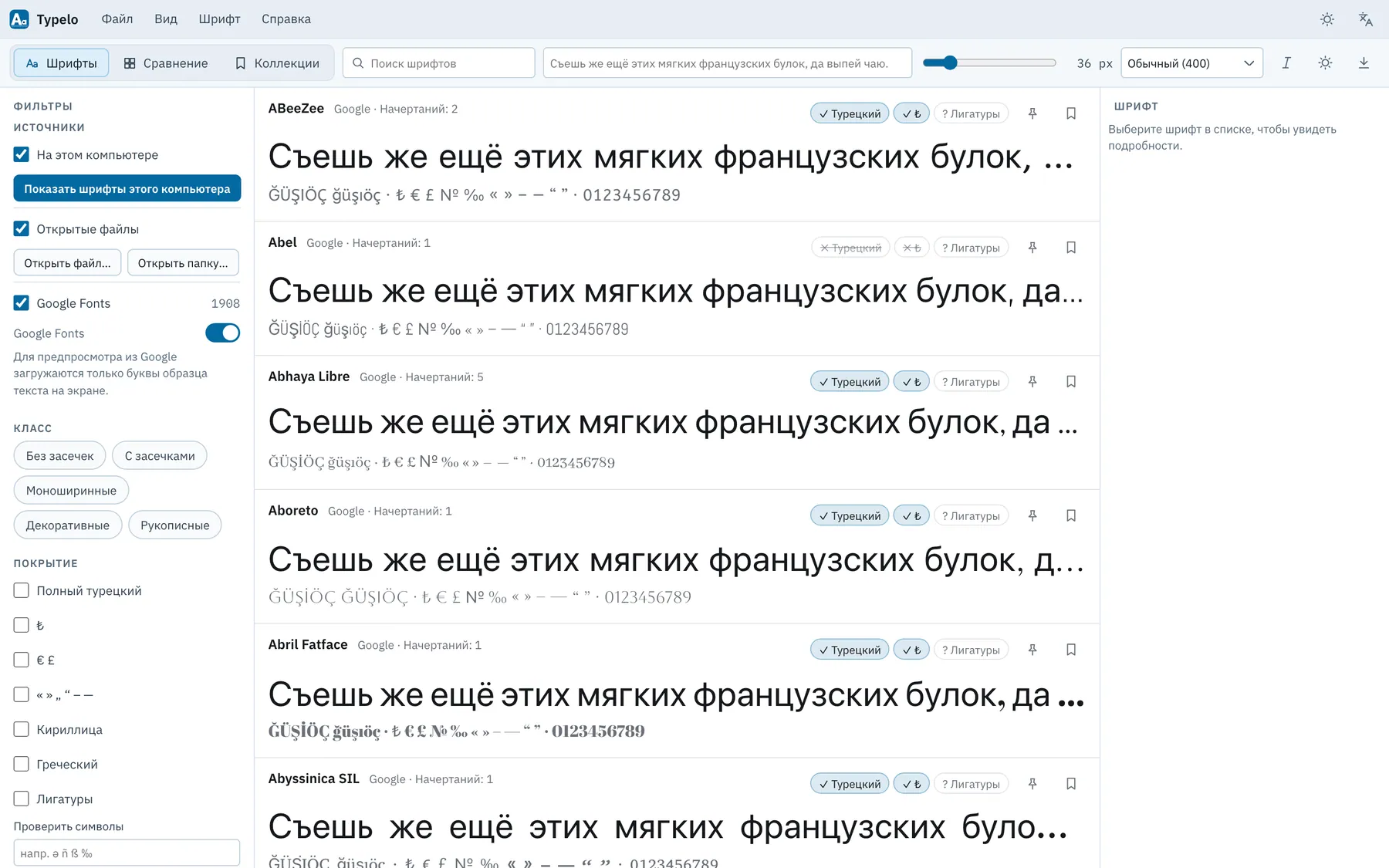
Task: Switch to the Сравнение tab
Action: (x=166, y=63)
